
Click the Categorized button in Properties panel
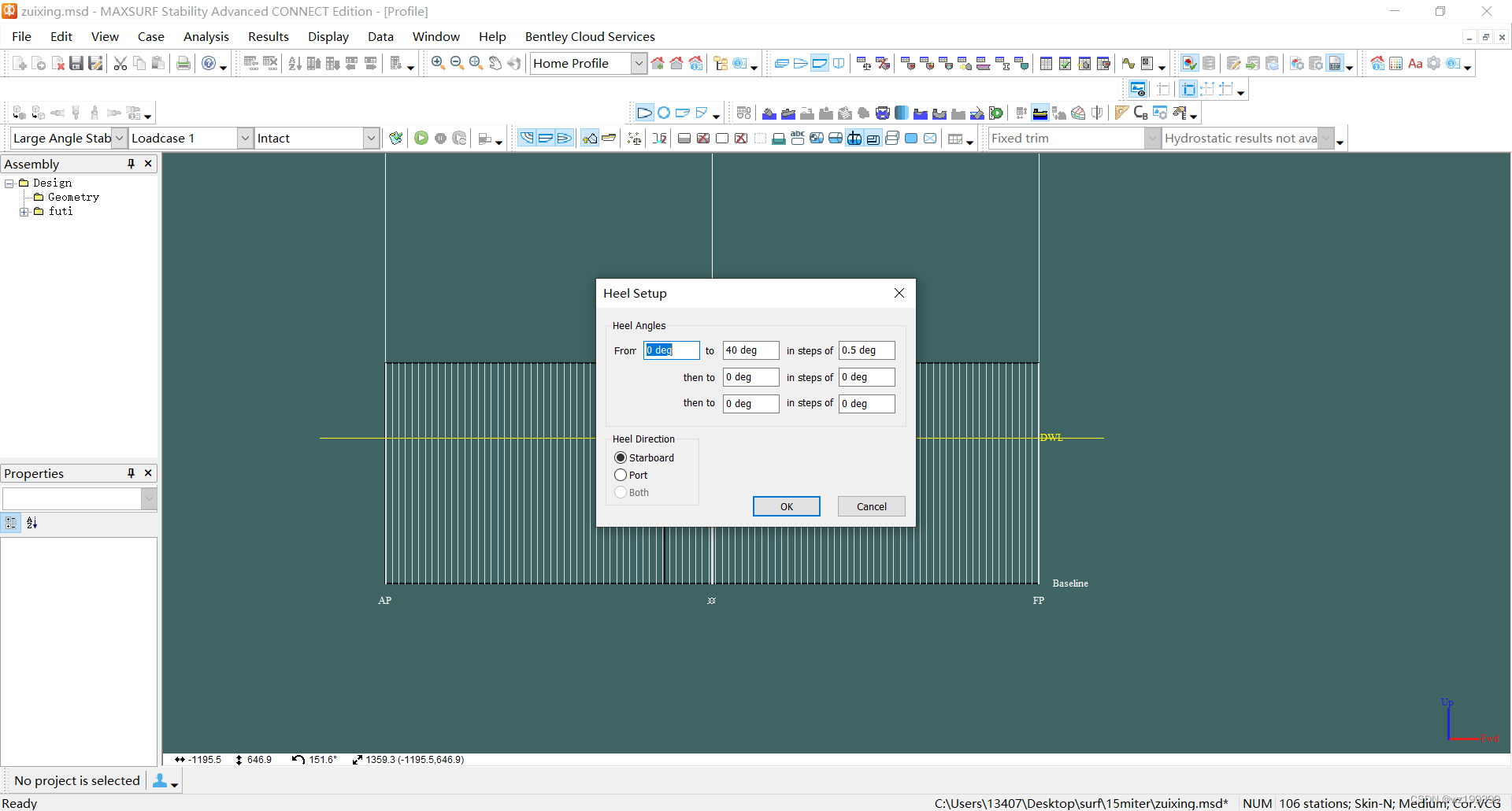[11, 523]
